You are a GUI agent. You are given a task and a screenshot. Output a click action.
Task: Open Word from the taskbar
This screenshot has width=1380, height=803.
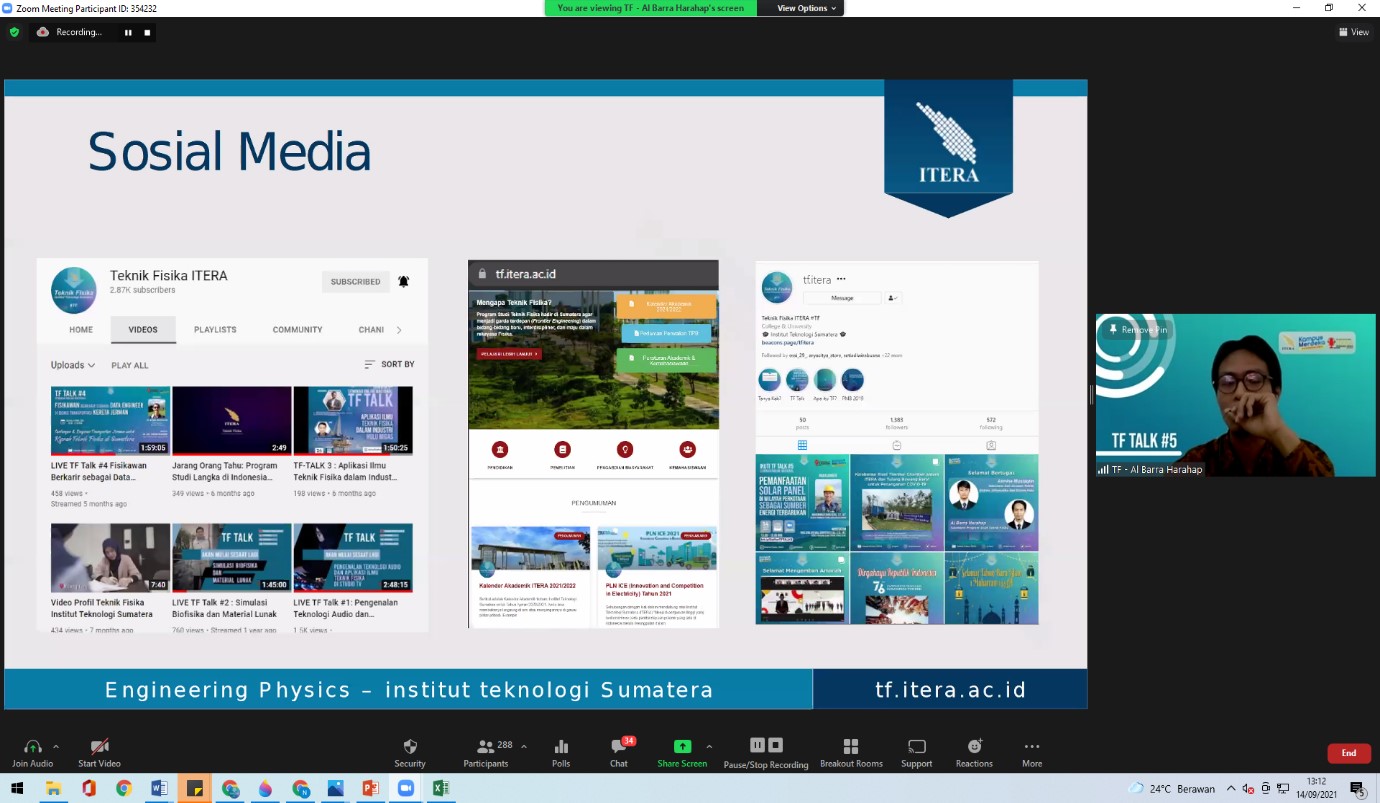coord(159,788)
